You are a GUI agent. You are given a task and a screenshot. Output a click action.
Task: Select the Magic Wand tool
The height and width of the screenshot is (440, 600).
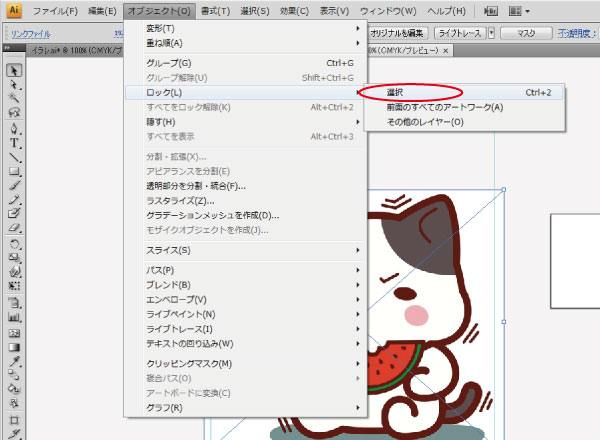point(14,98)
